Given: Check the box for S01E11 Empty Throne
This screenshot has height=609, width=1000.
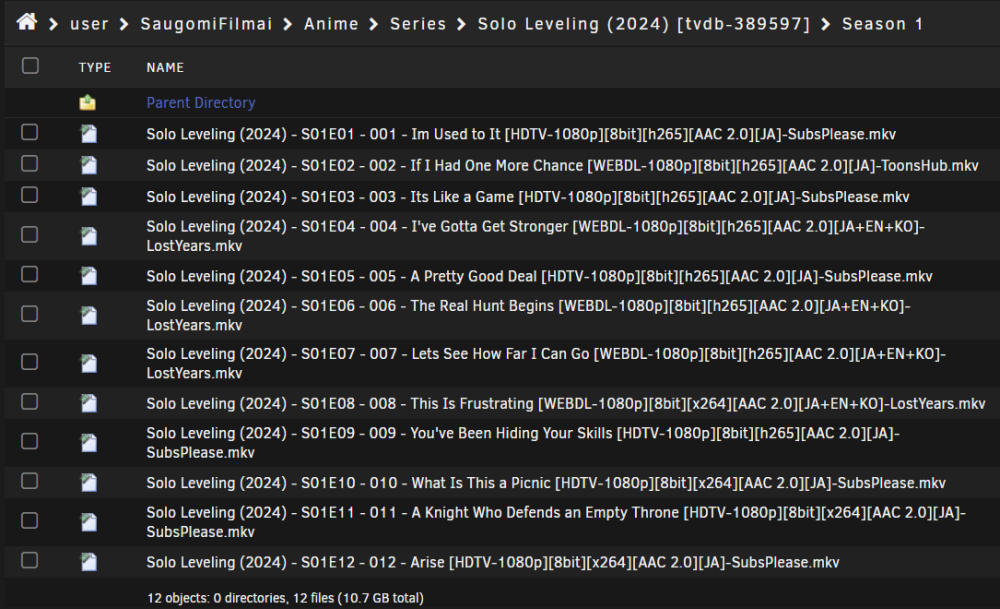Looking at the screenshot, I should point(29,520).
